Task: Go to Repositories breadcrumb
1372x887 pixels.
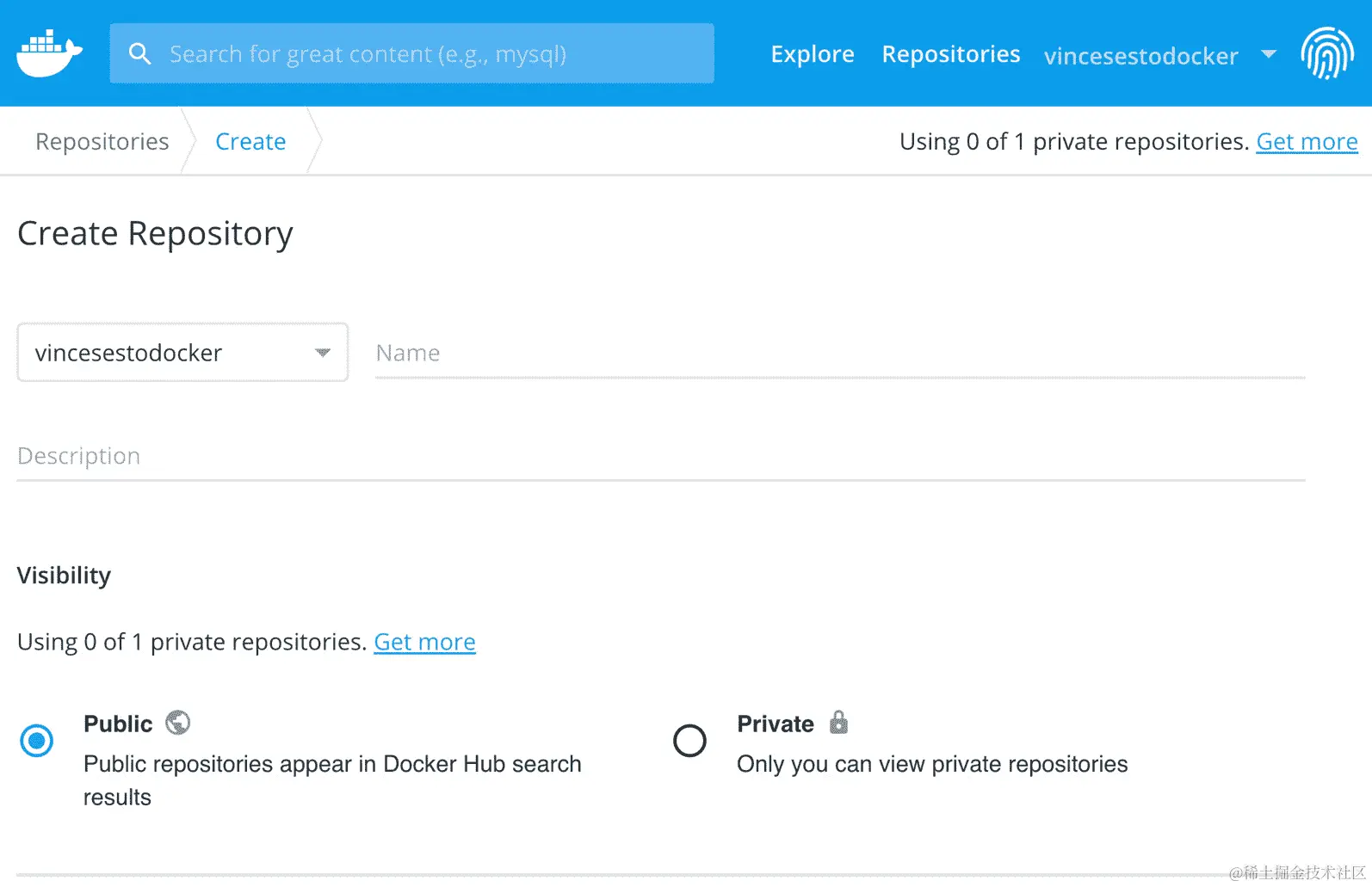Action: click(x=102, y=141)
